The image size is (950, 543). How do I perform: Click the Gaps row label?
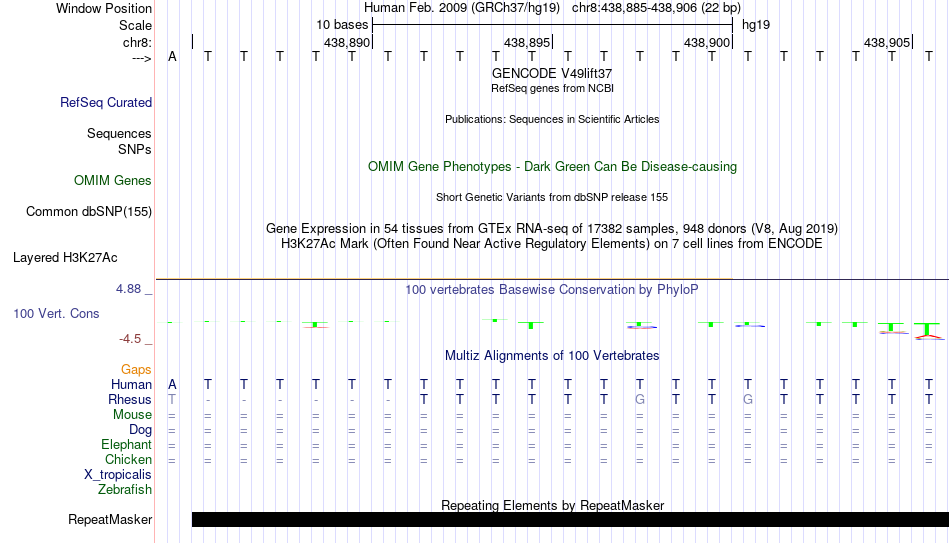[x=136, y=370]
